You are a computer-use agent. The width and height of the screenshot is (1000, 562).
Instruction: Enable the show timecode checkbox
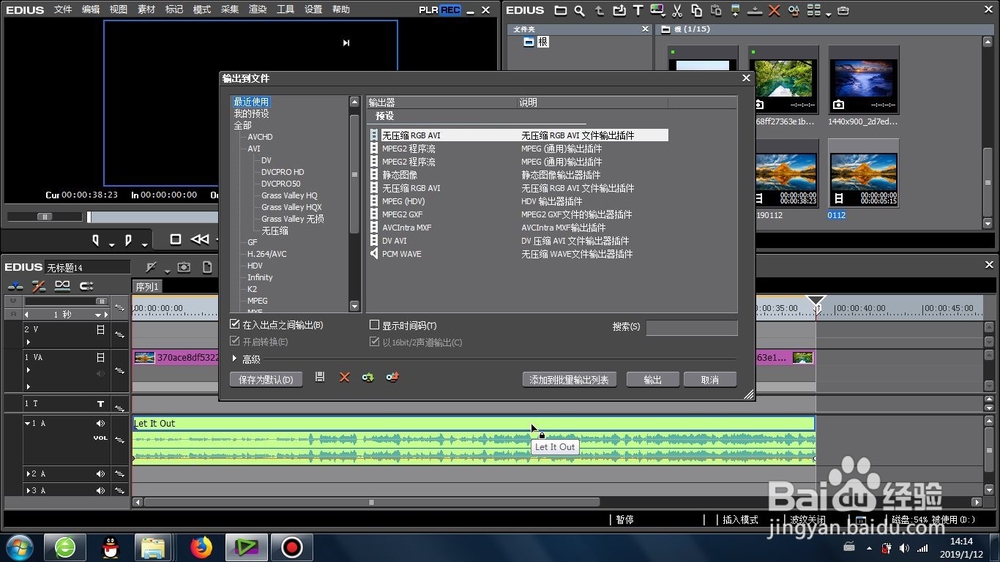[x=374, y=325]
